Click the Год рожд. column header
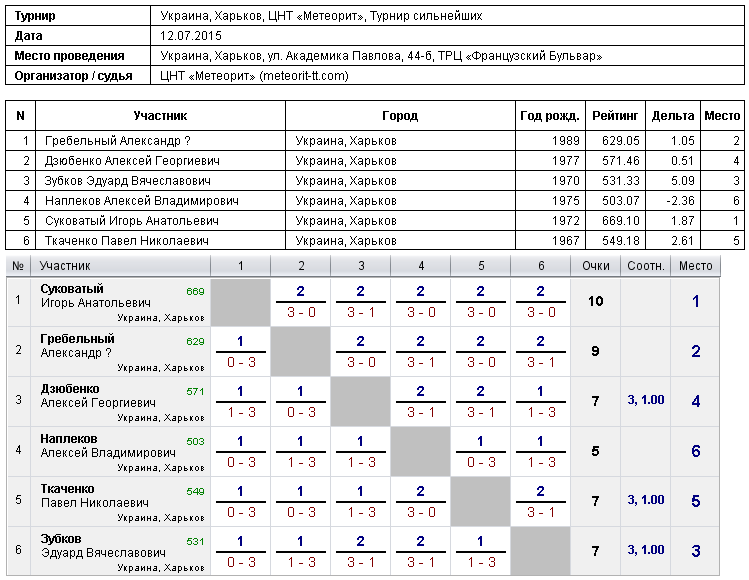 pos(550,116)
